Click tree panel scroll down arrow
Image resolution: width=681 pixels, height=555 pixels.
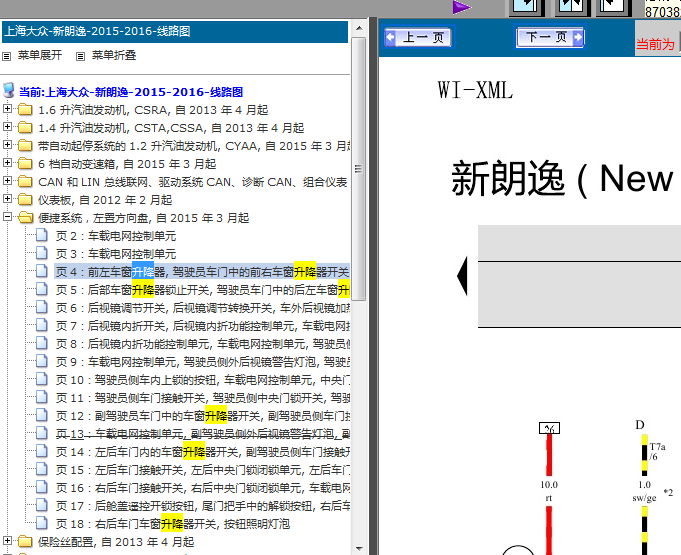coord(359,548)
